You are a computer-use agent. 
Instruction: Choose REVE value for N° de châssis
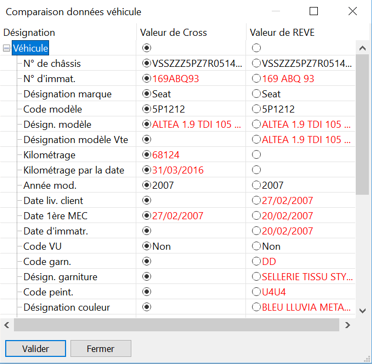[x=256, y=63]
